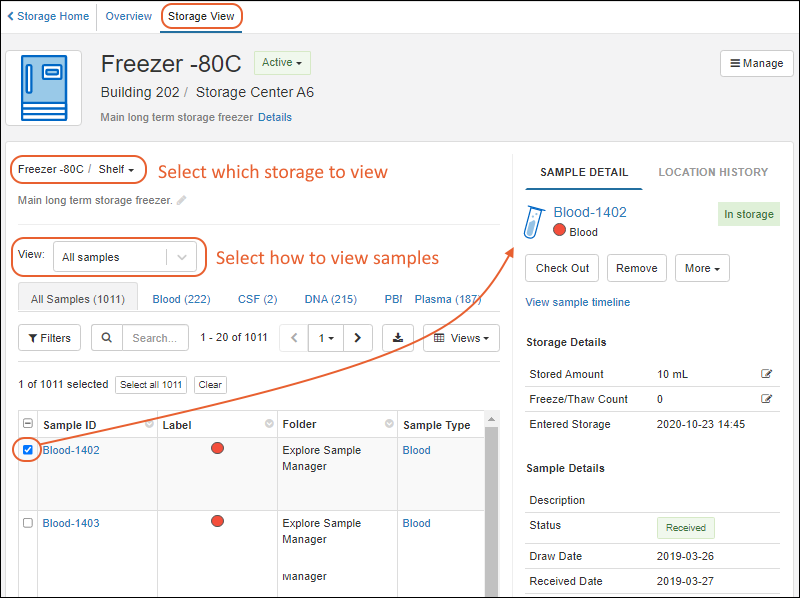The height and width of the screenshot is (598, 800).
Task: Click the search magnifier icon
Action: coord(107,338)
